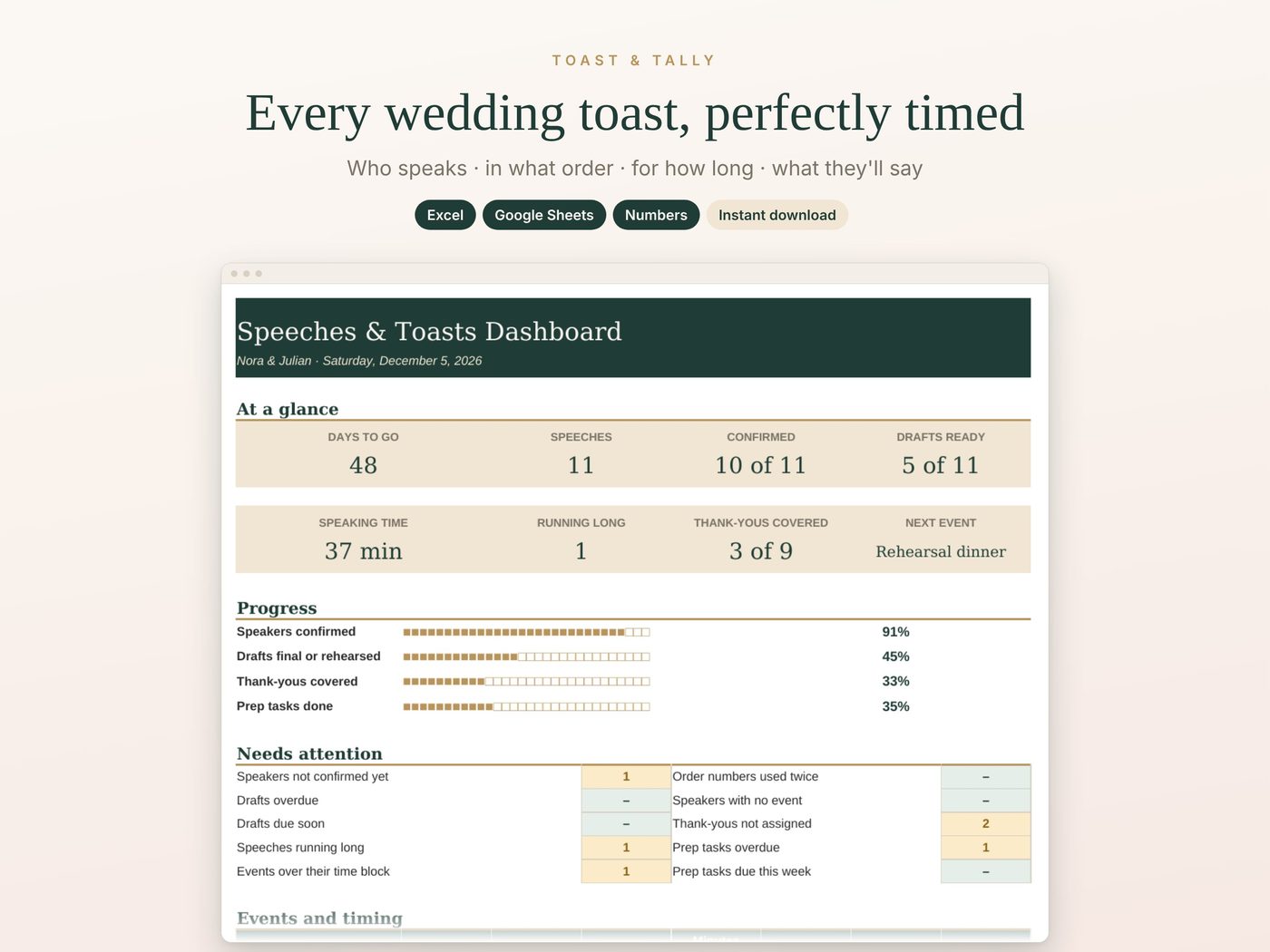This screenshot has width=1270, height=952.
Task: Click the "Nora & Julian" date subtitle
Action: (x=359, y=361)
